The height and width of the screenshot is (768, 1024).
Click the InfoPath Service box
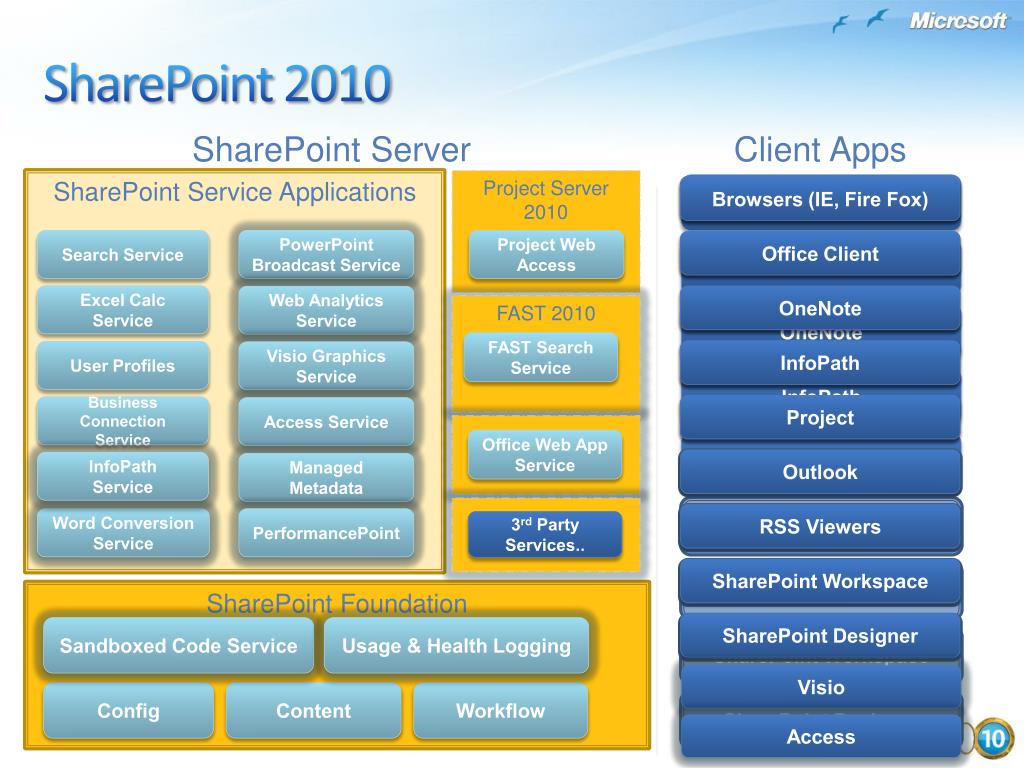coord(123,477)
